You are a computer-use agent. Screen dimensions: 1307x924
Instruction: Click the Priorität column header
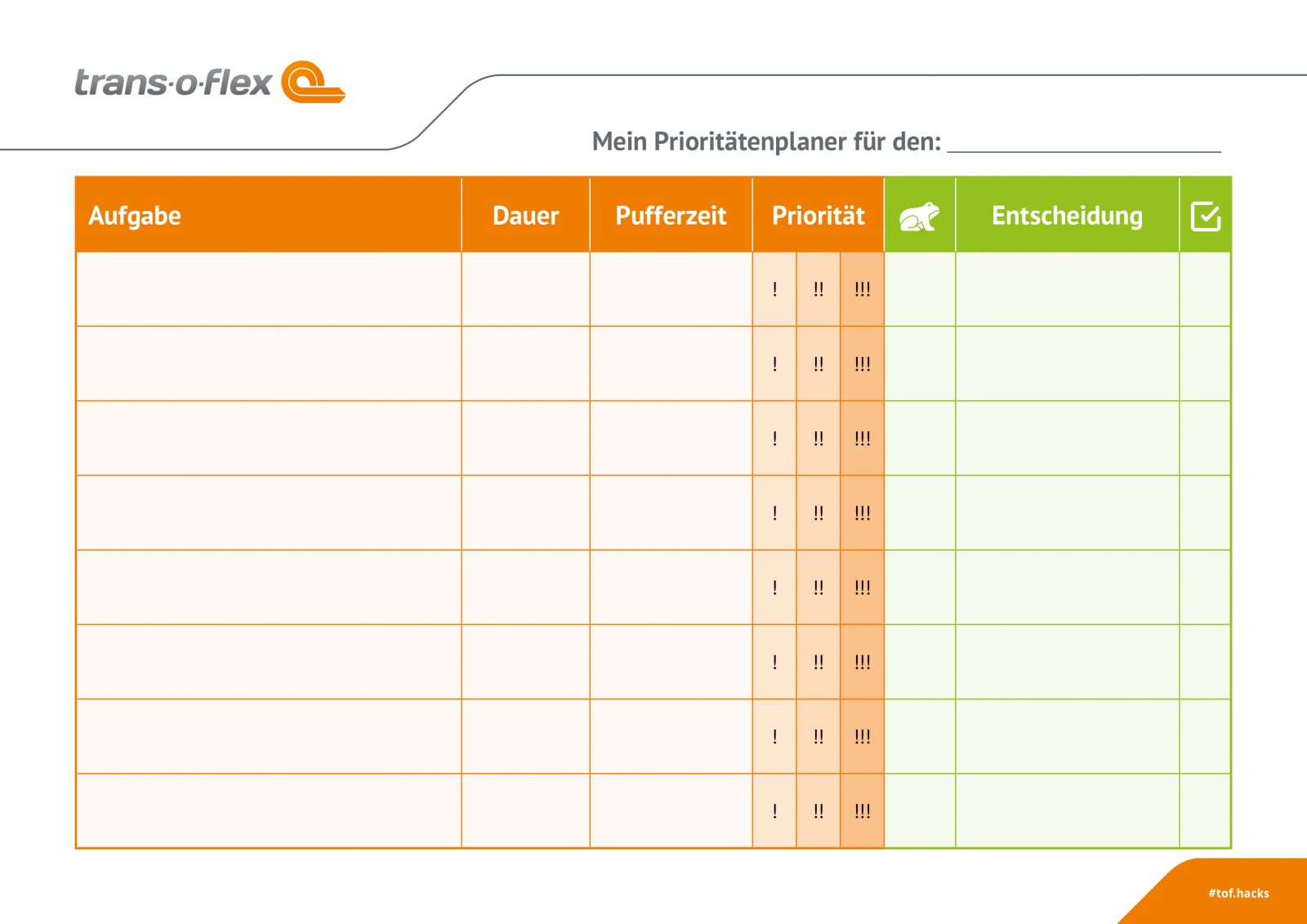(819, 216)
